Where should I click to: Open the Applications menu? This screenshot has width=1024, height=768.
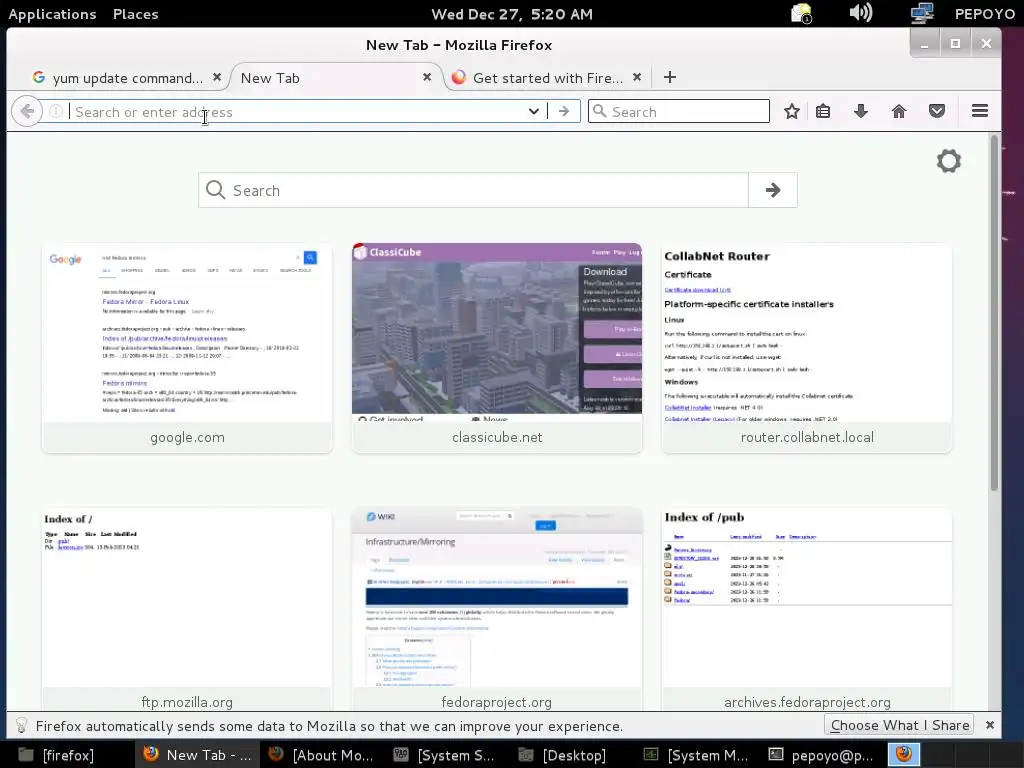click(x=52, y=14)
